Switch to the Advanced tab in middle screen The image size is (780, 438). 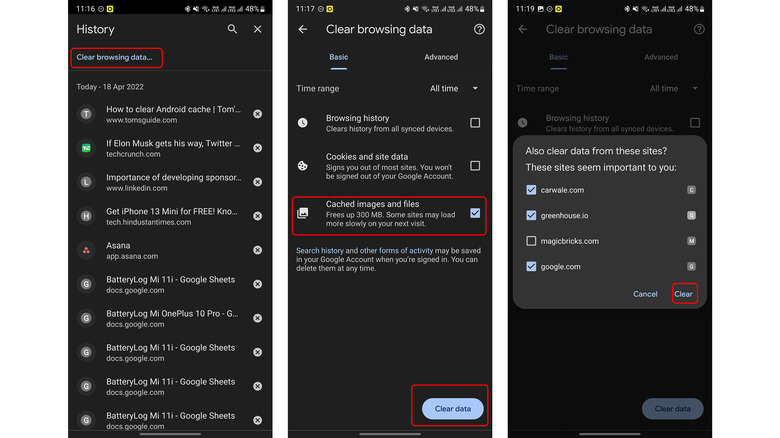pos(441,57)
